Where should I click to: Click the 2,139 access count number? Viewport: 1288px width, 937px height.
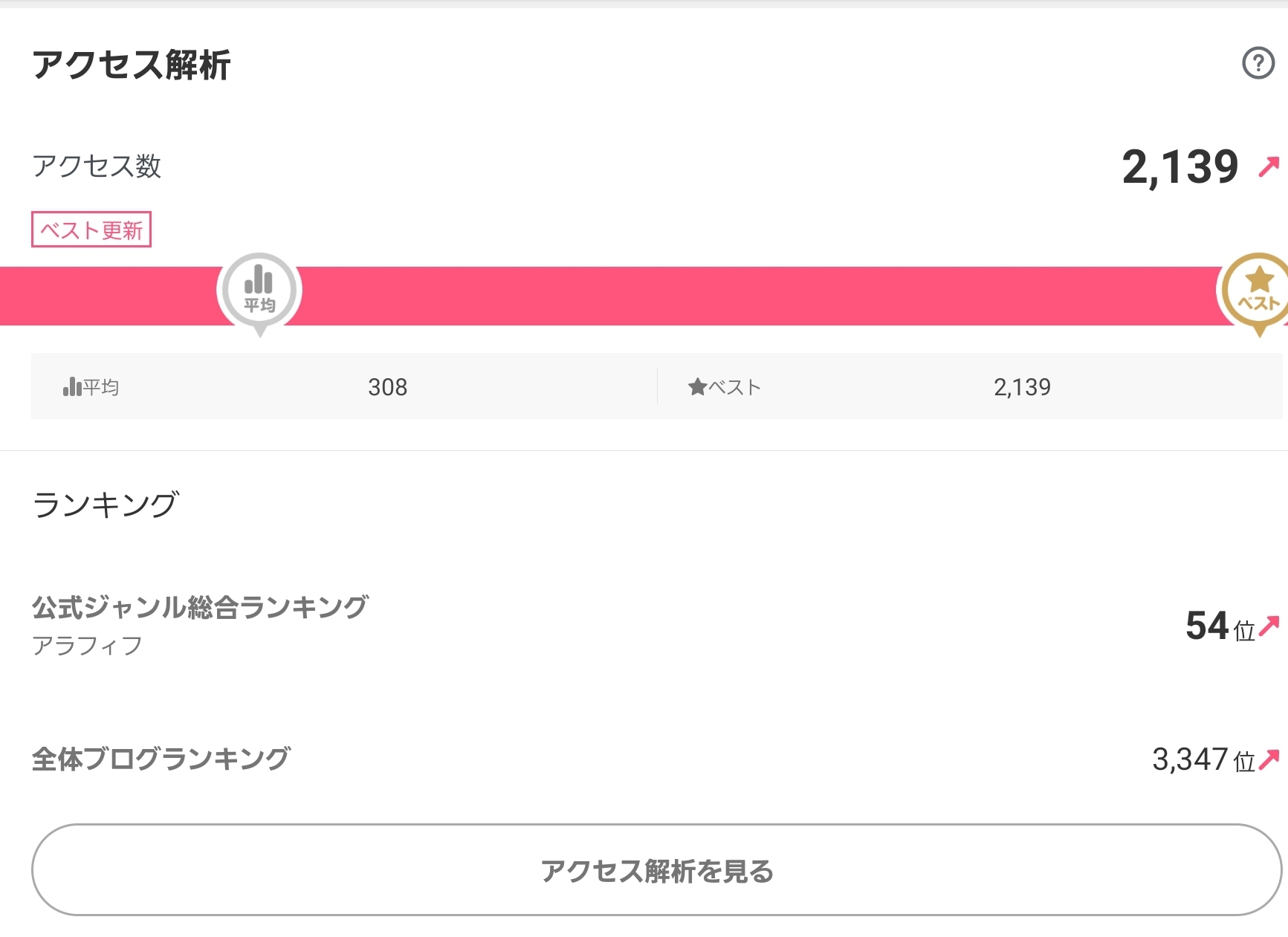pyautogui.click(x=1179, y=167)
